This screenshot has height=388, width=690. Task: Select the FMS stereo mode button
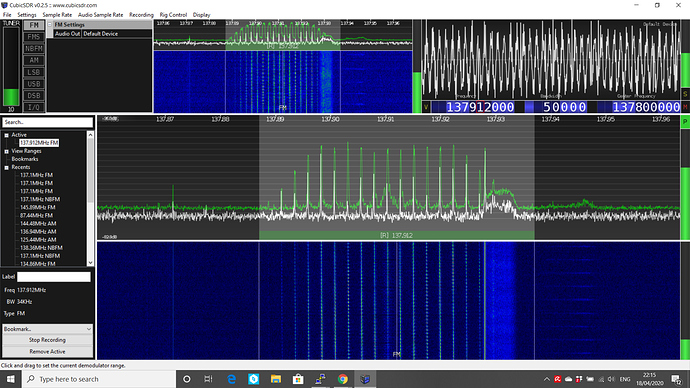[x=34, y=37]
